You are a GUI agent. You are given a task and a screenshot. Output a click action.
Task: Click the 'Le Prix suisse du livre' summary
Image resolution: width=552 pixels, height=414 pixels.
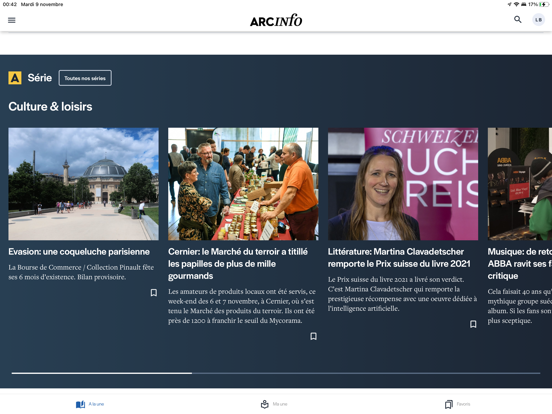402,294
